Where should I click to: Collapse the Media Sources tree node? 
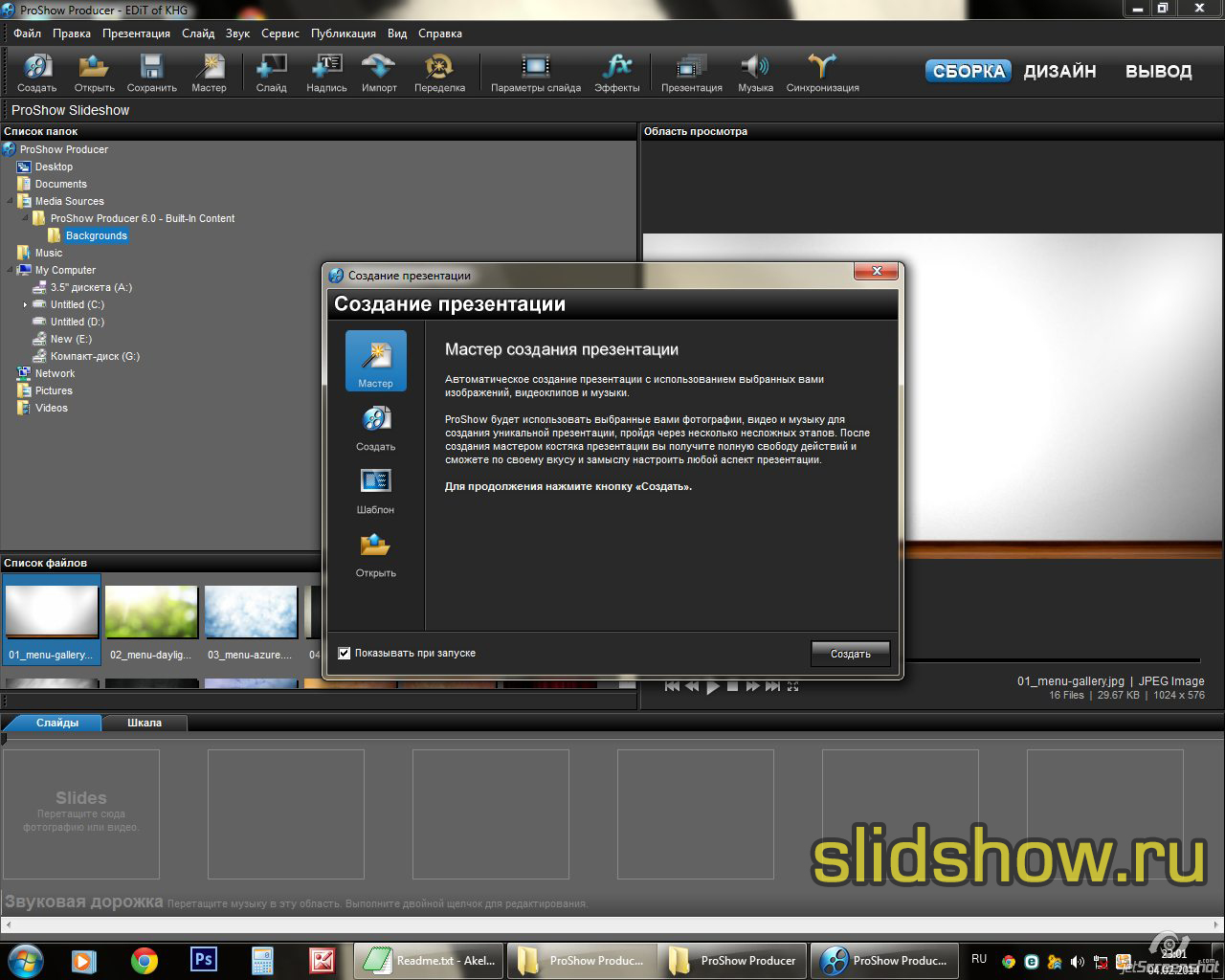(10, 201)
